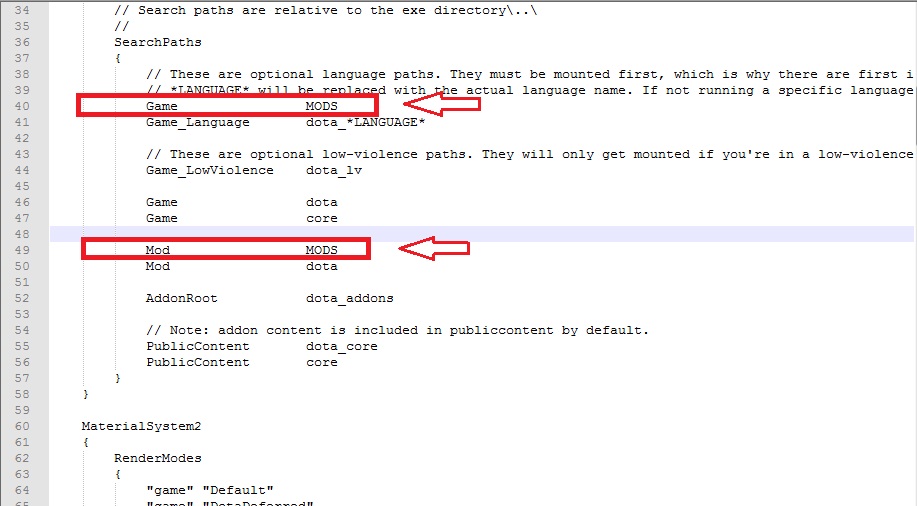
Task: Click the opening brace on line 37
Action: pyautogui.click(x=118, y=58)
